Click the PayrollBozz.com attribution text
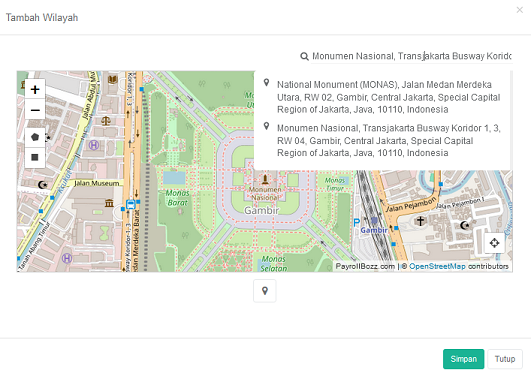The width and height of the screenshot is (531, 376). click(365, 266)
